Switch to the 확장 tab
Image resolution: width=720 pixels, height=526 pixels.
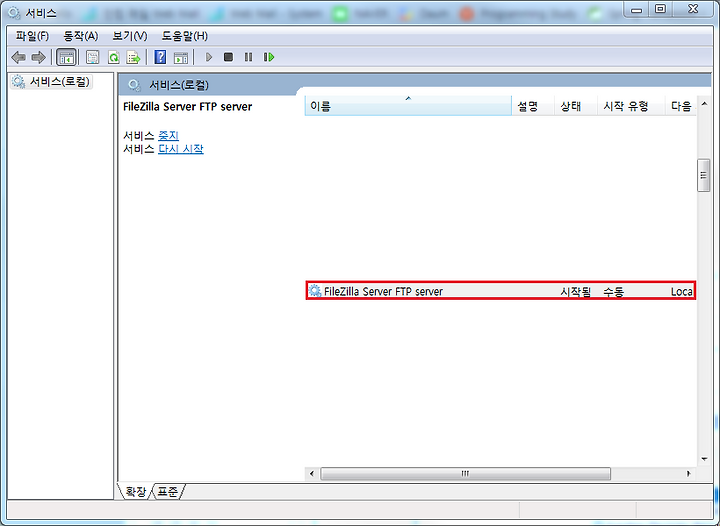[135, 492]
